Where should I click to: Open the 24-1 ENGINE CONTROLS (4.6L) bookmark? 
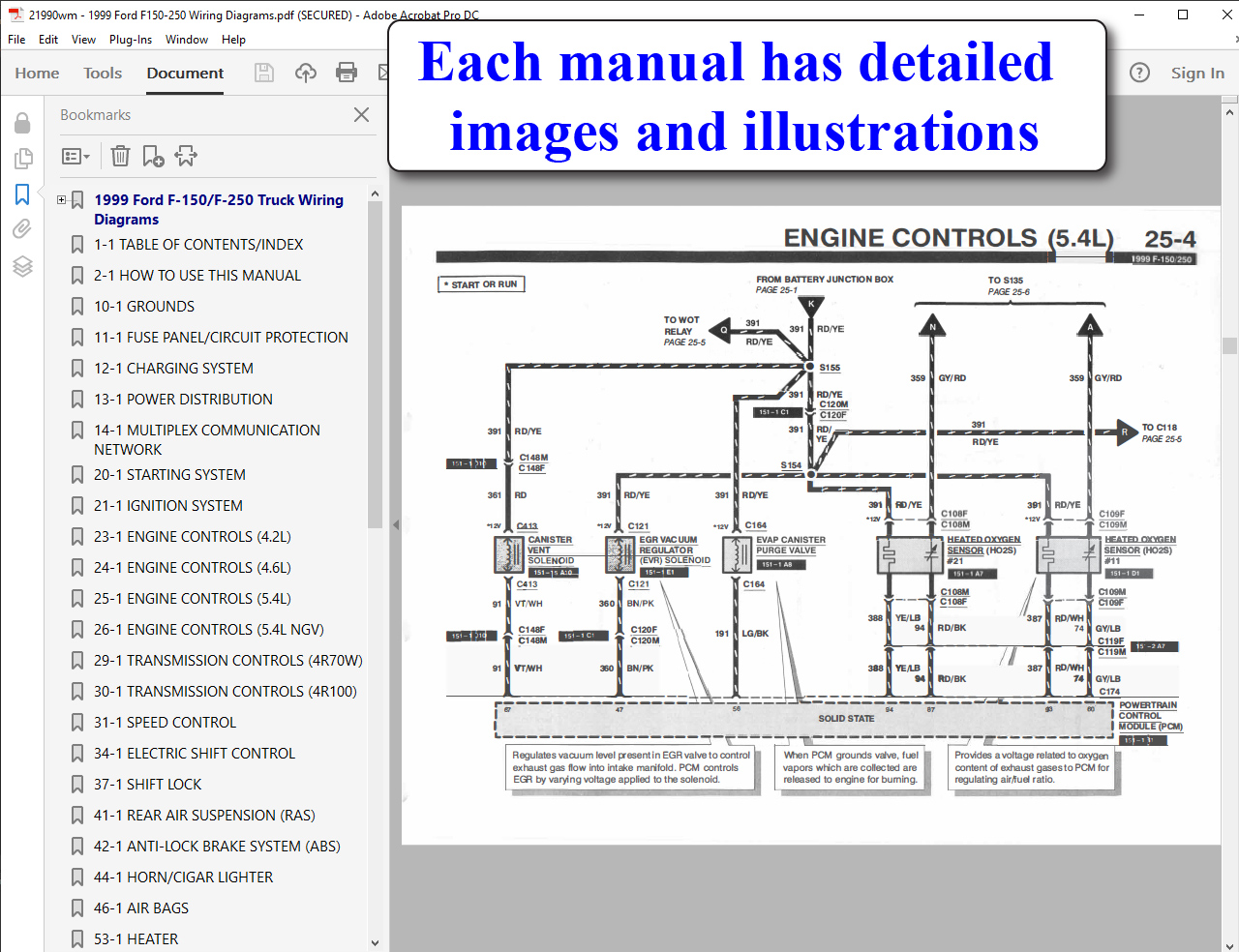192,568
